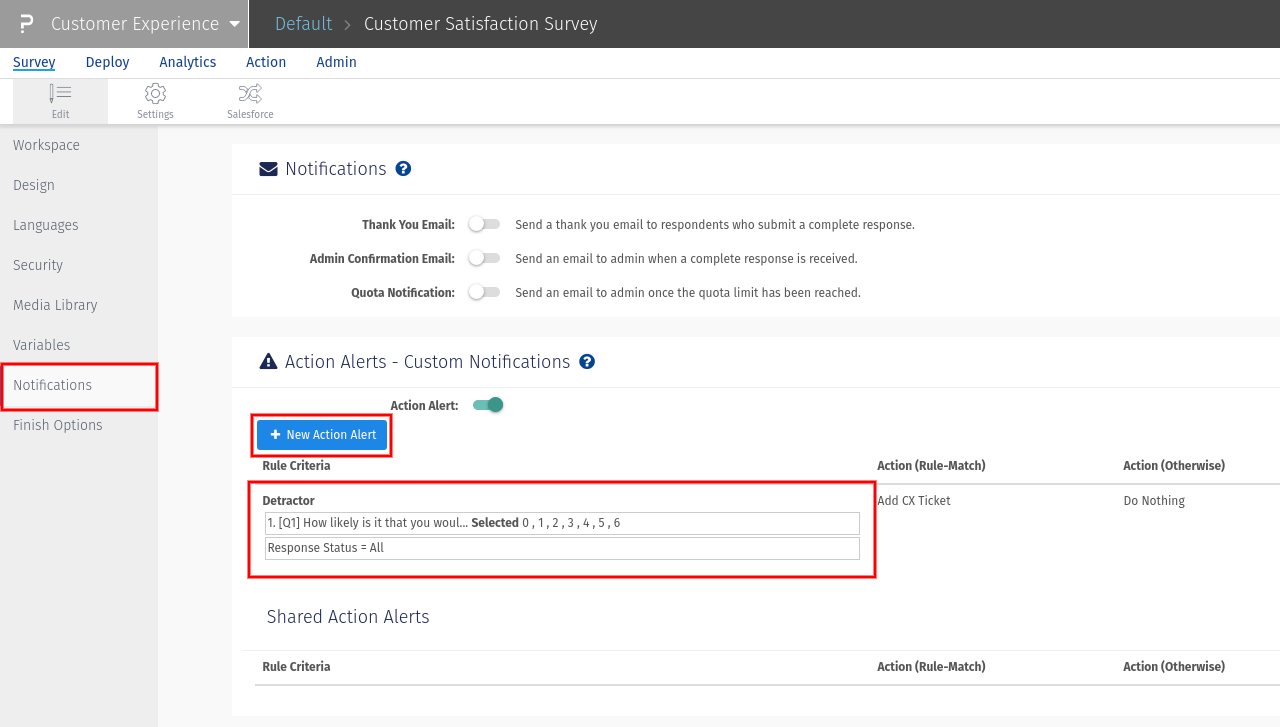The image size is (1280, 727).
Task: Click the envelope icon beside Notifications
Action: point(268,169)
